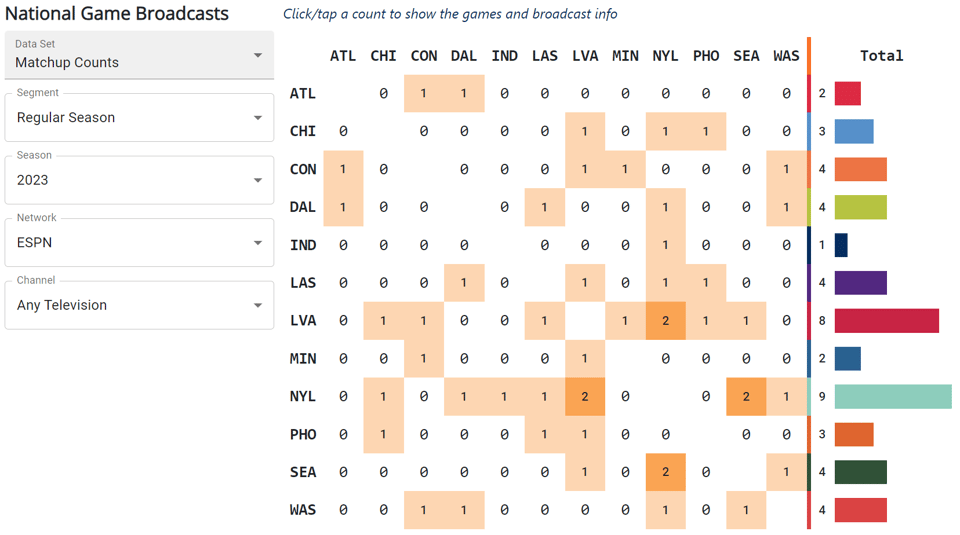
Task: Open the Season 2023 dropdown
Action: pyautogui.click(x=139, y=180)
